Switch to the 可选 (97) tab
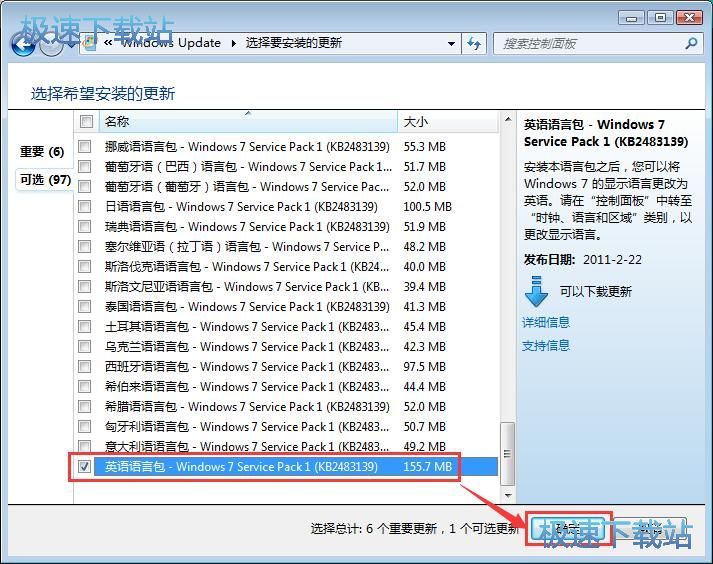The image size is (713, 564). (x=45, y=180)
